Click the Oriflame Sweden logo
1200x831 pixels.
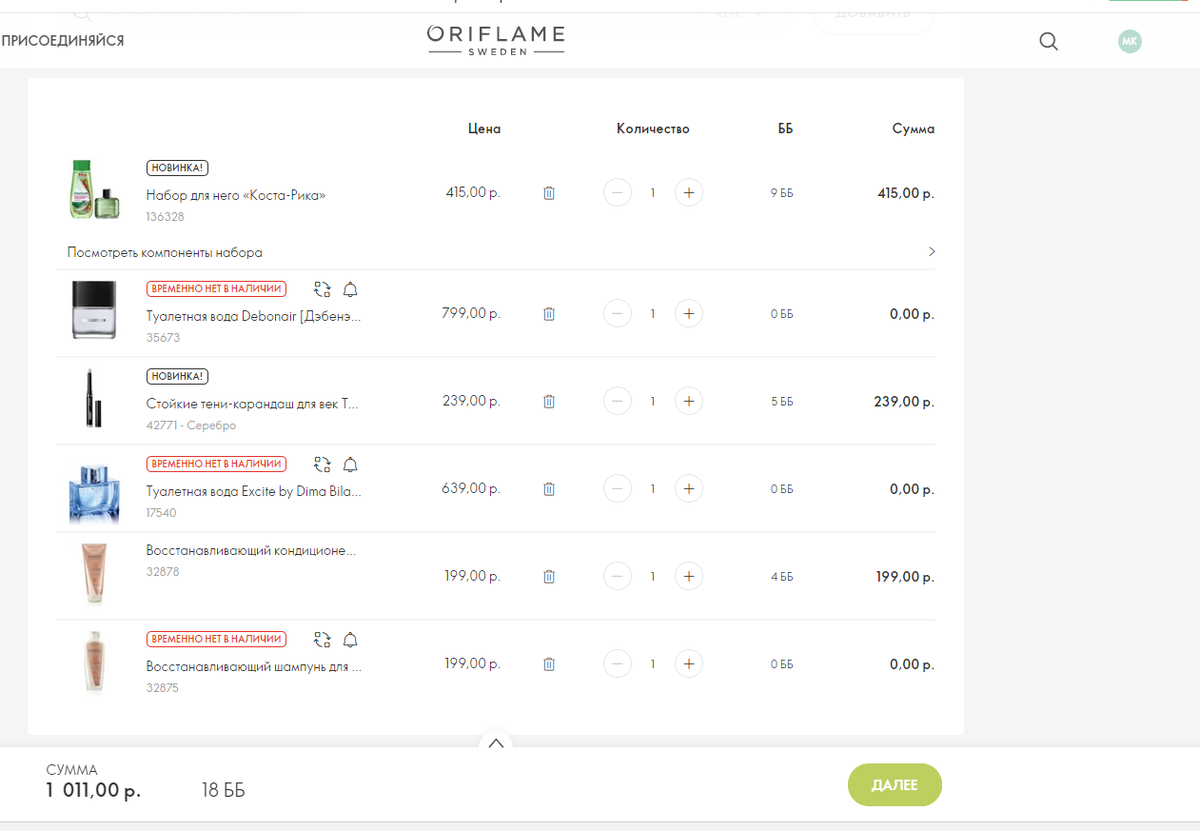click(x=496, y=40)
